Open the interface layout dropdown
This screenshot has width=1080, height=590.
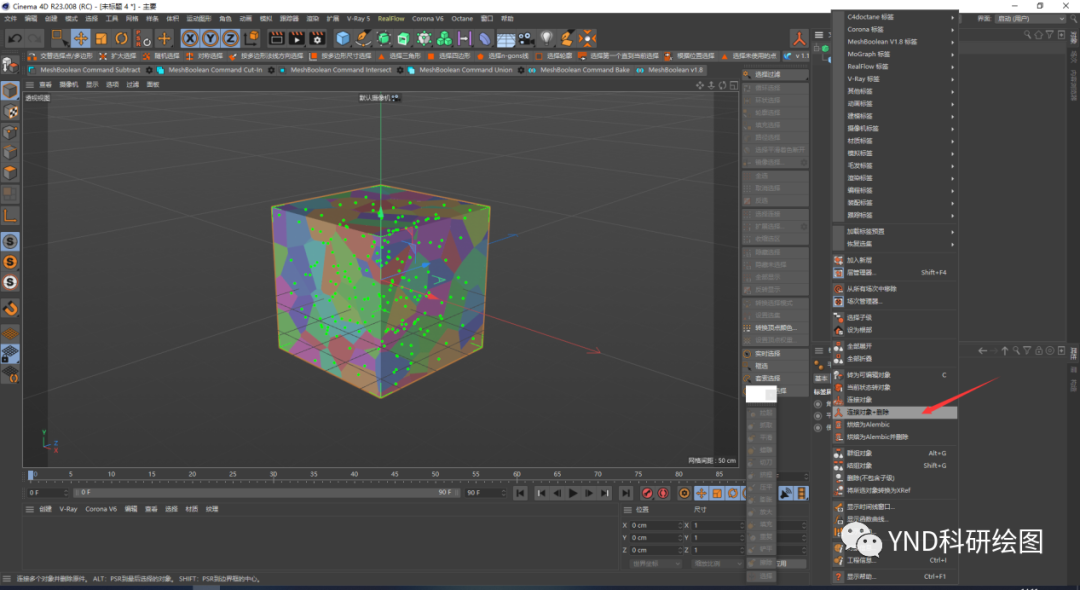click(1031, 19)
